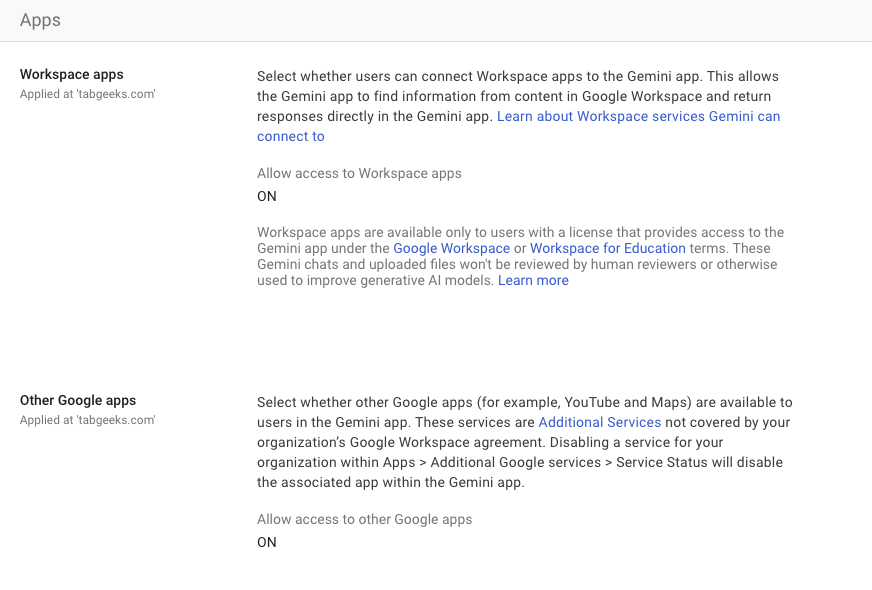Select the Other Google apps setting title
872x590 pixels.
[x=78, y=400]
